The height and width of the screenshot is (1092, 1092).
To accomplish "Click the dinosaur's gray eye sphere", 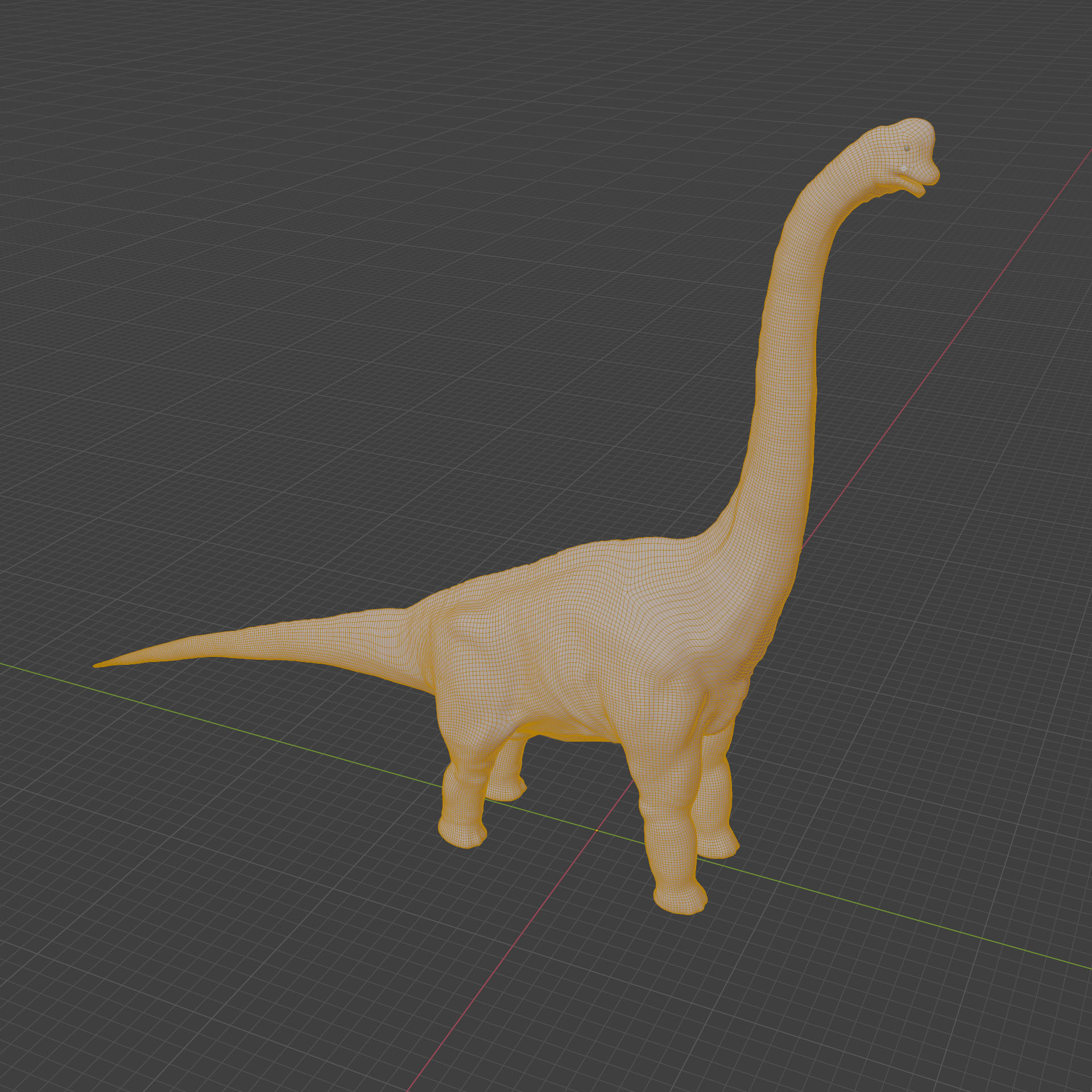I will click(907, 149).
